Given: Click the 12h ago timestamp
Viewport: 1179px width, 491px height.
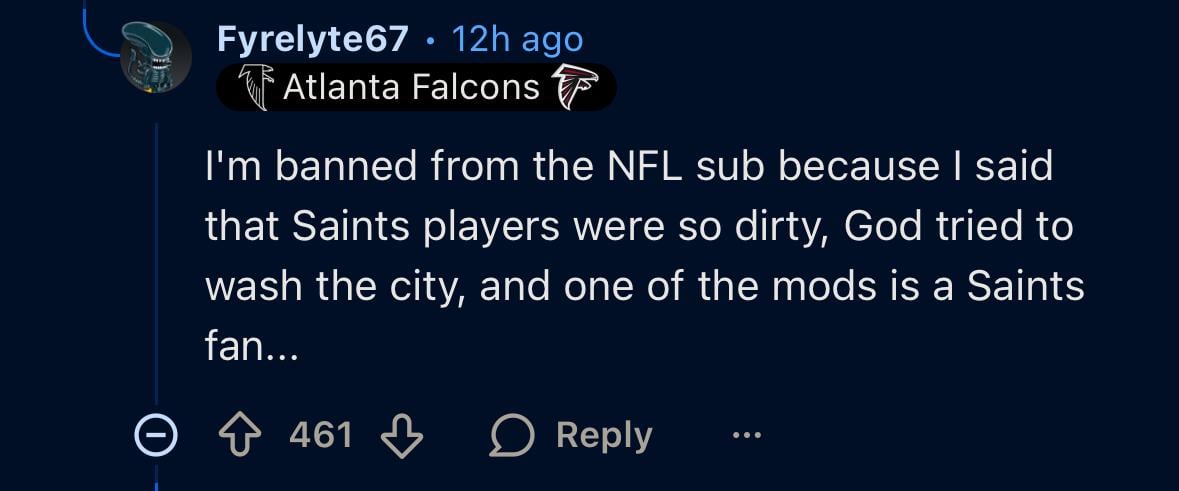Looking at the screenshot, I should coord(517,40).
